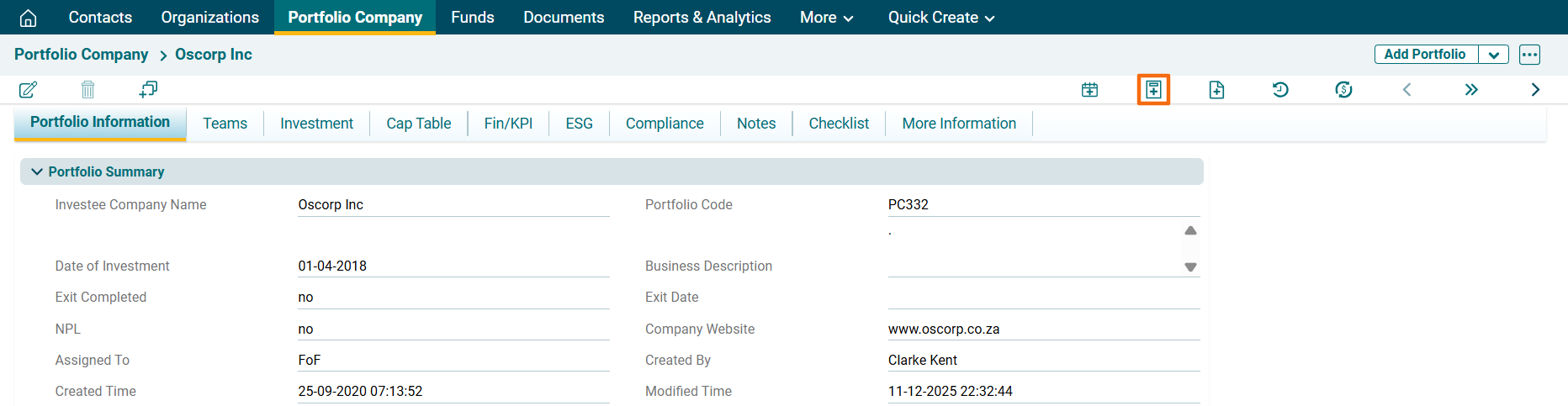
Task: Go to next record with right chevron
Action: 1534,90
